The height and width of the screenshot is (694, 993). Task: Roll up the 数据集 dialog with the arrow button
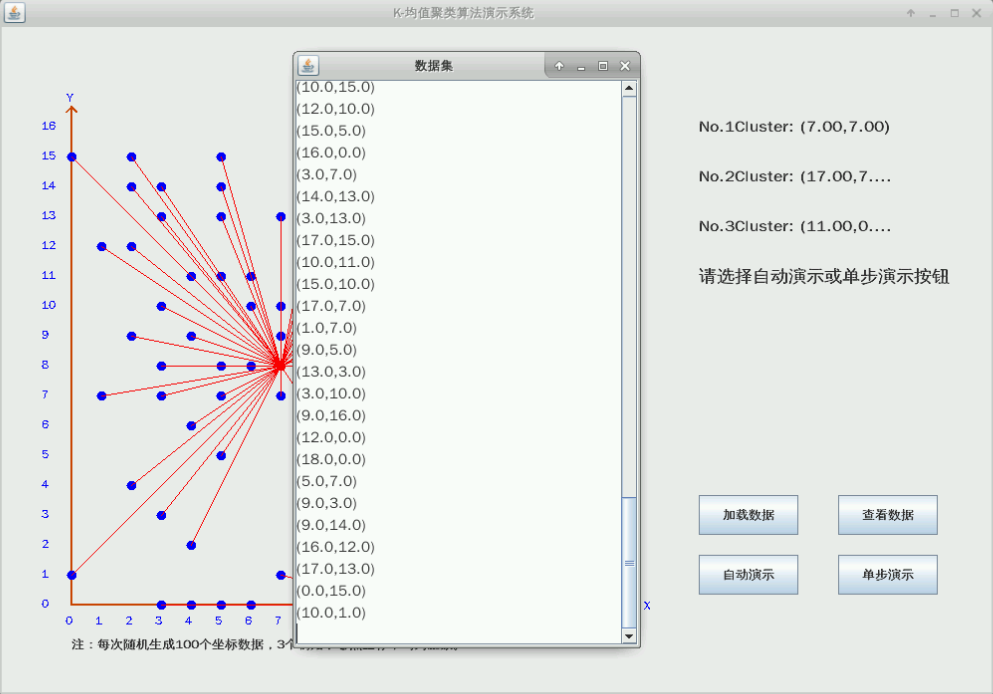pos(559,67)
